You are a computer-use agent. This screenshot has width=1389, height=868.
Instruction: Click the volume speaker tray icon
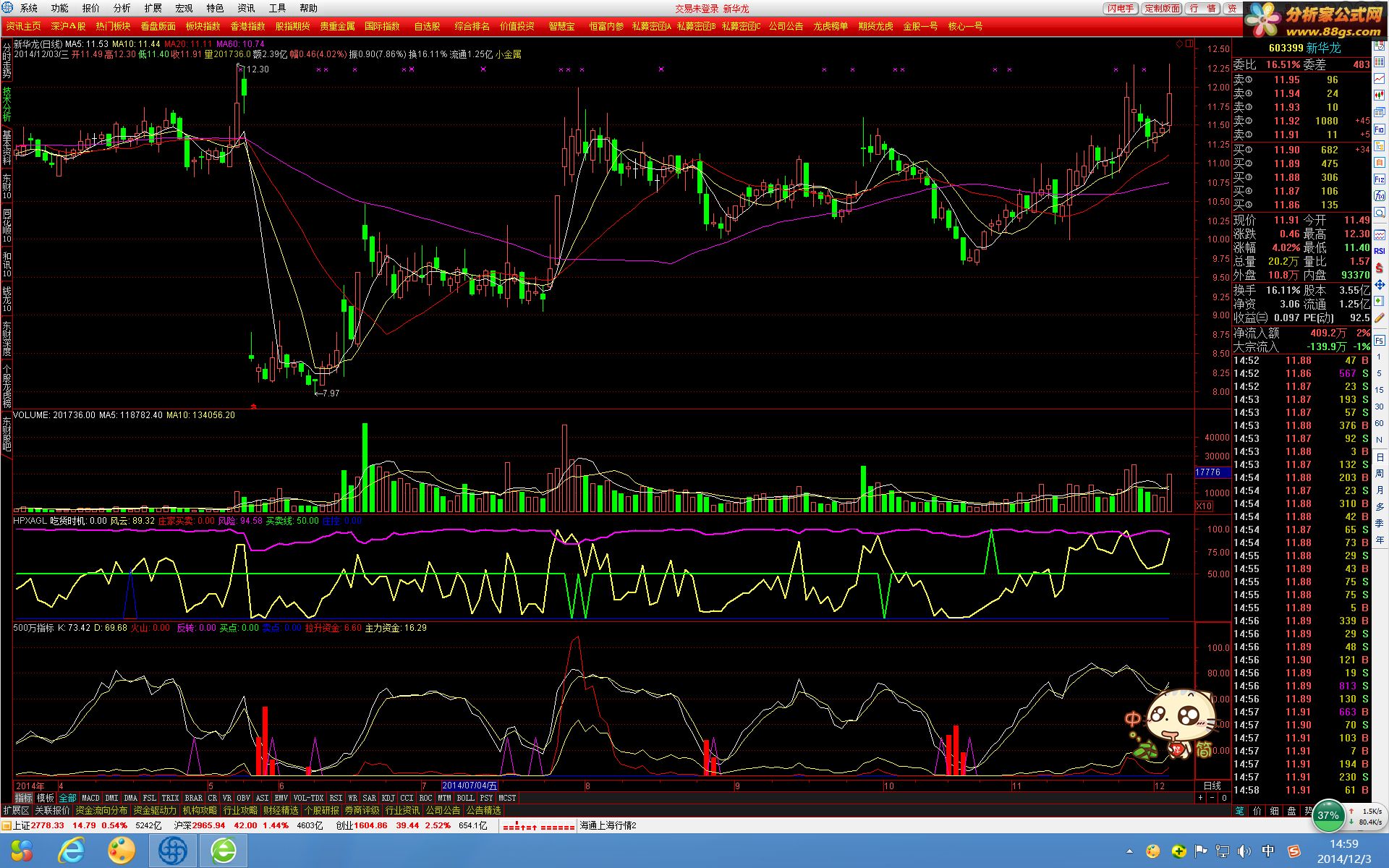1244,851
